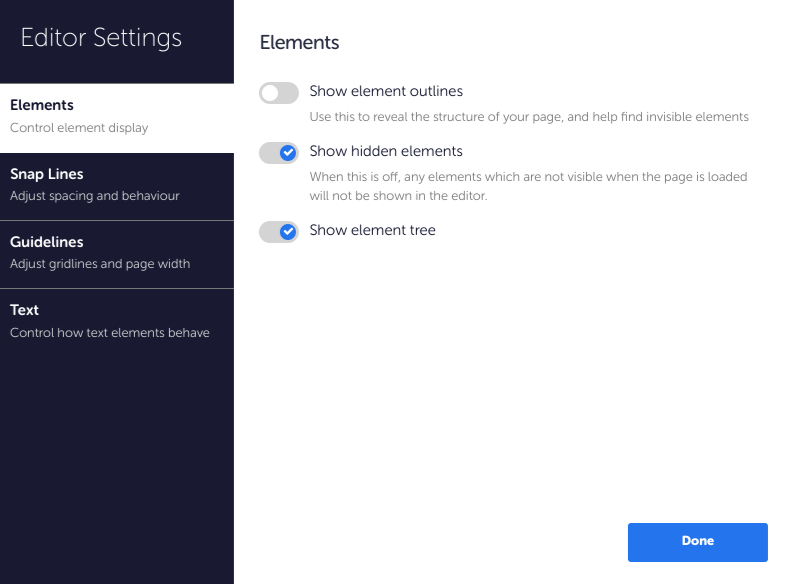Click the 'Show hidden elements' label text
Viewport: 792px width, 584px height.
(386, 151)
